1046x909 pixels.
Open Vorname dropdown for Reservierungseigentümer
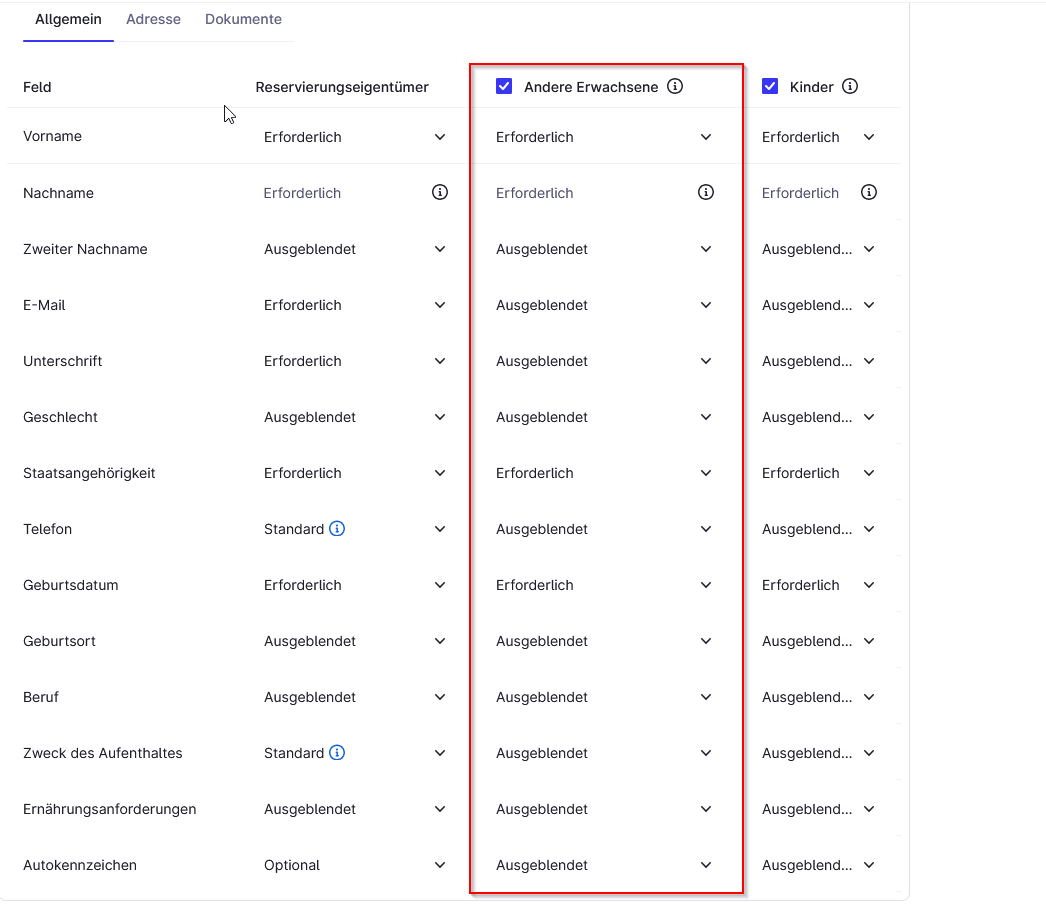pyautogui.click(x=355, y=137)
